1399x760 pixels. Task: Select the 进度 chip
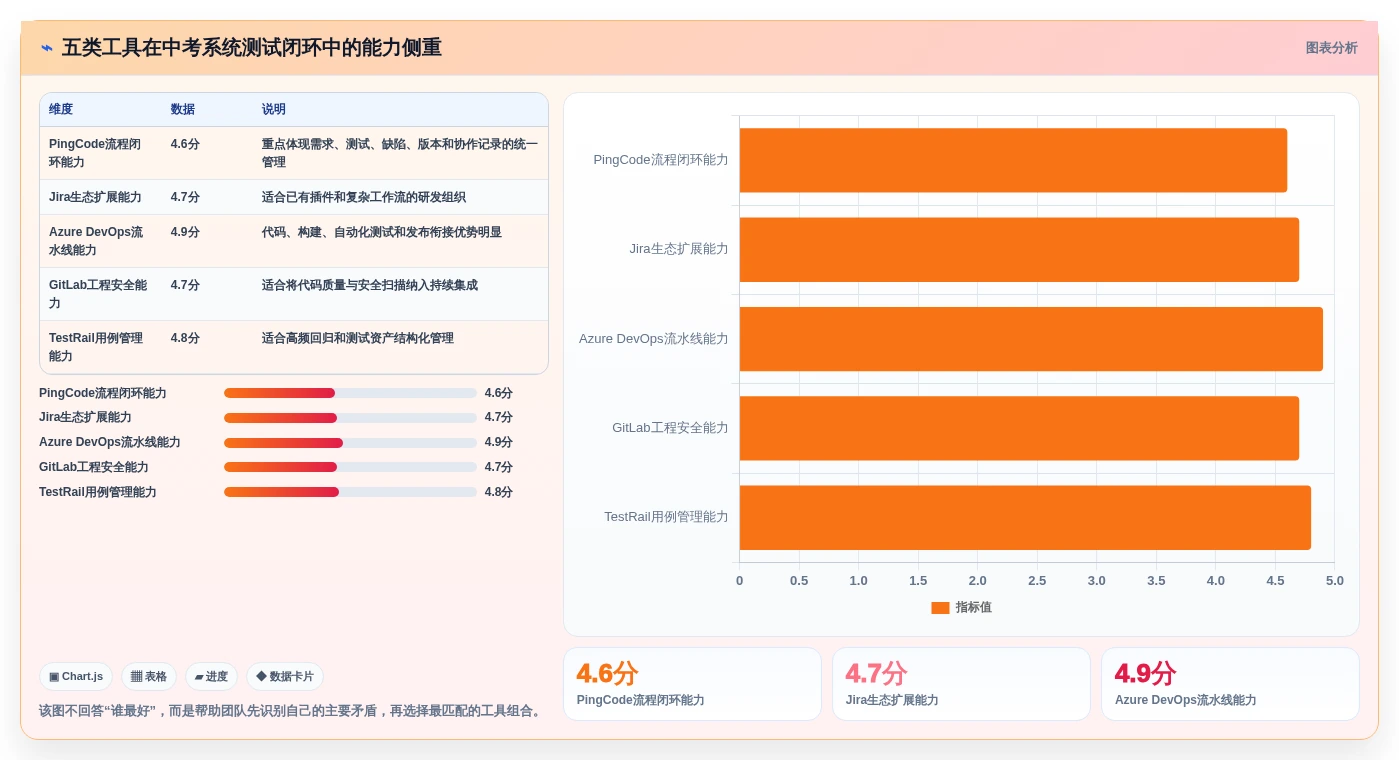[211, 677]
